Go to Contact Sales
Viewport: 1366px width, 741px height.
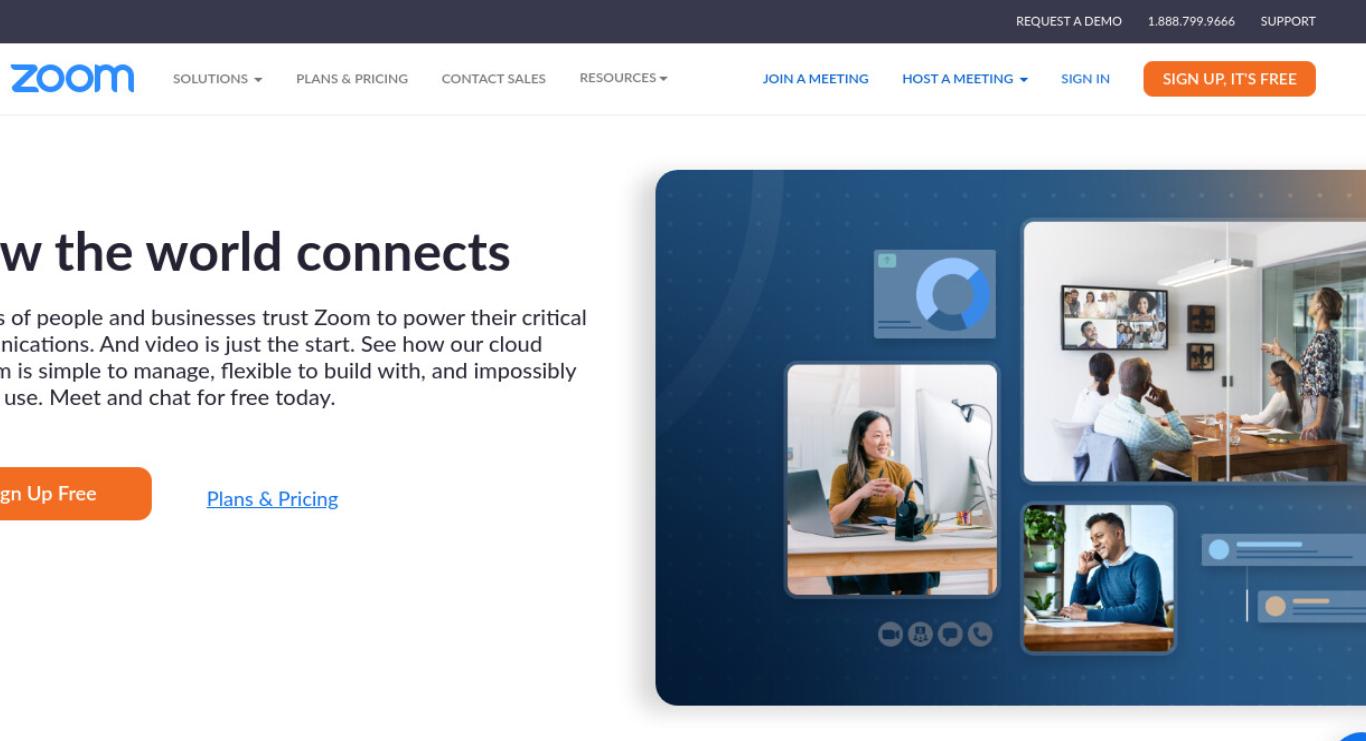(x=494, y=79)
